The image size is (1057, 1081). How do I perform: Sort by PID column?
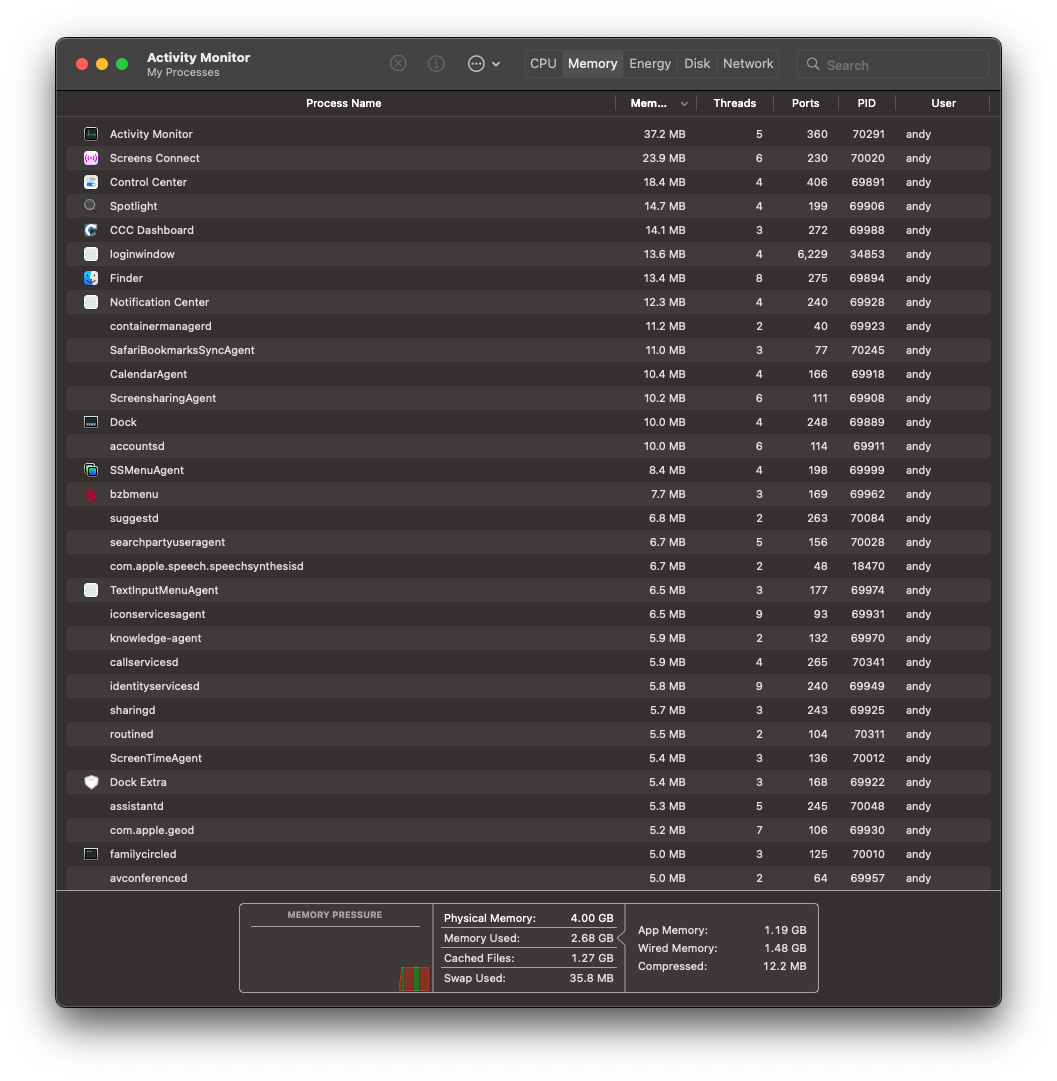[867, 103]
